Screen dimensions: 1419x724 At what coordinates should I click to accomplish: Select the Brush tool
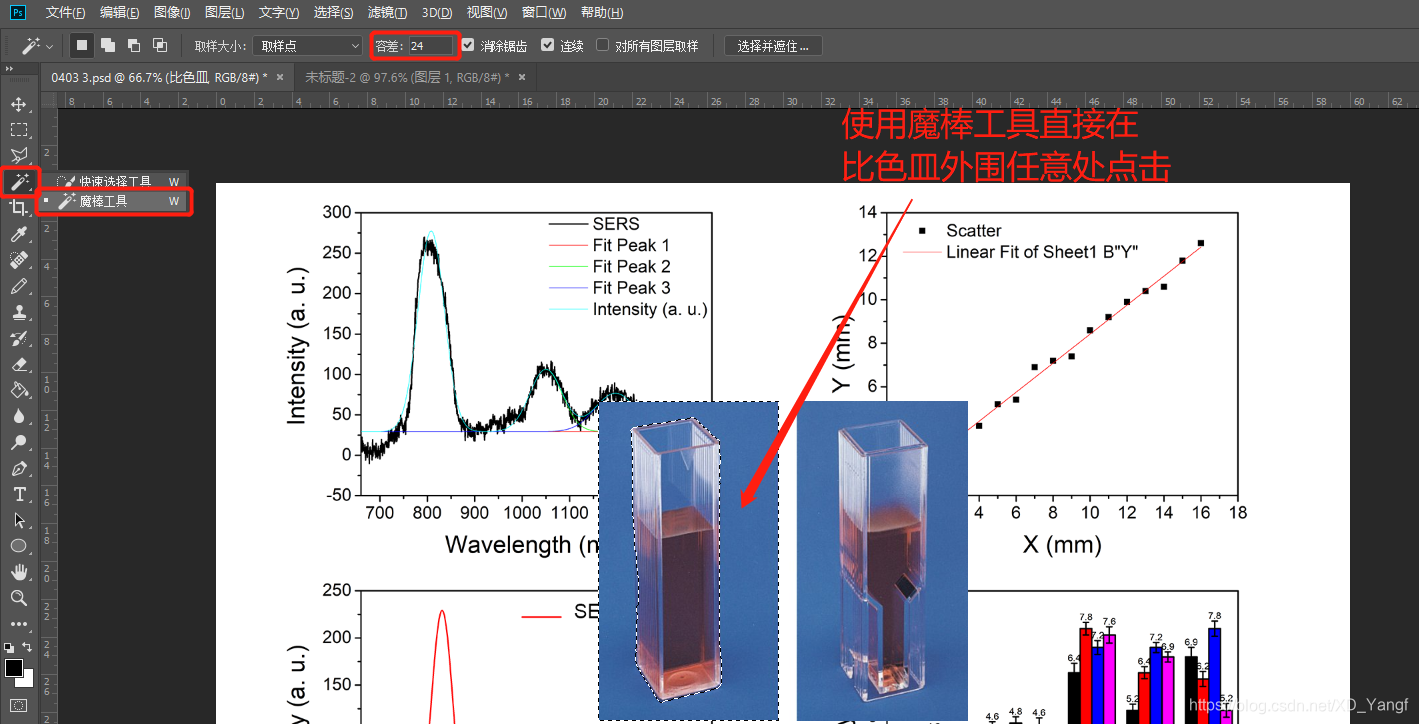[x=18, y=286]
